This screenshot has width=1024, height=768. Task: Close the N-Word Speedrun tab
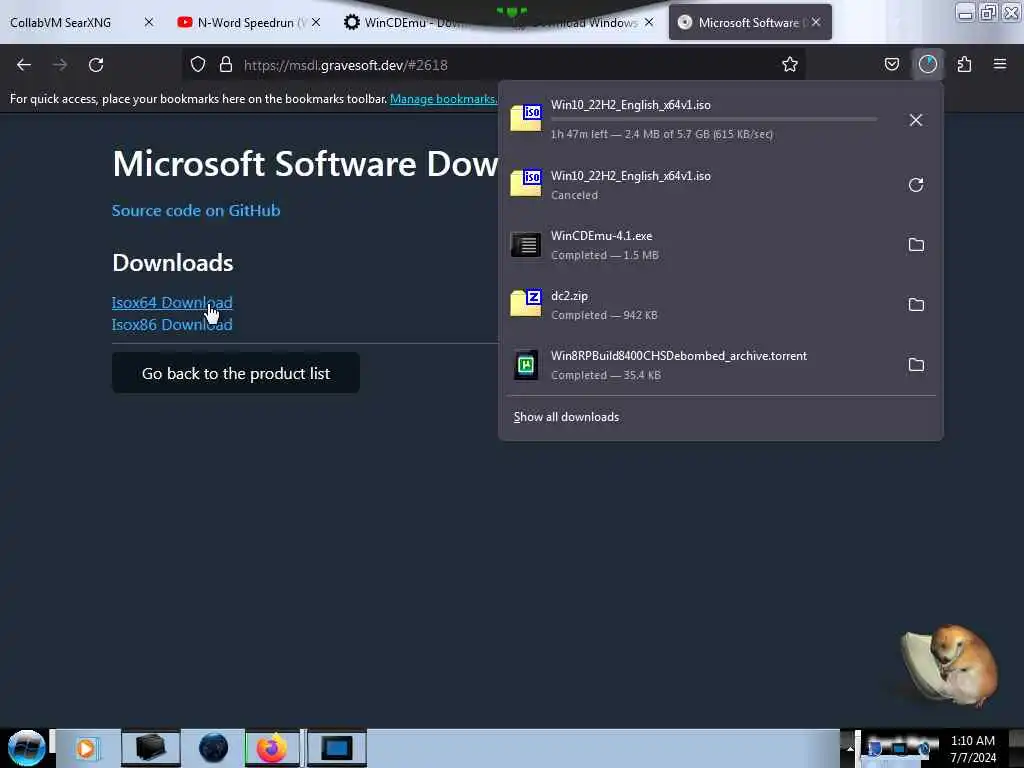point(316,22)
